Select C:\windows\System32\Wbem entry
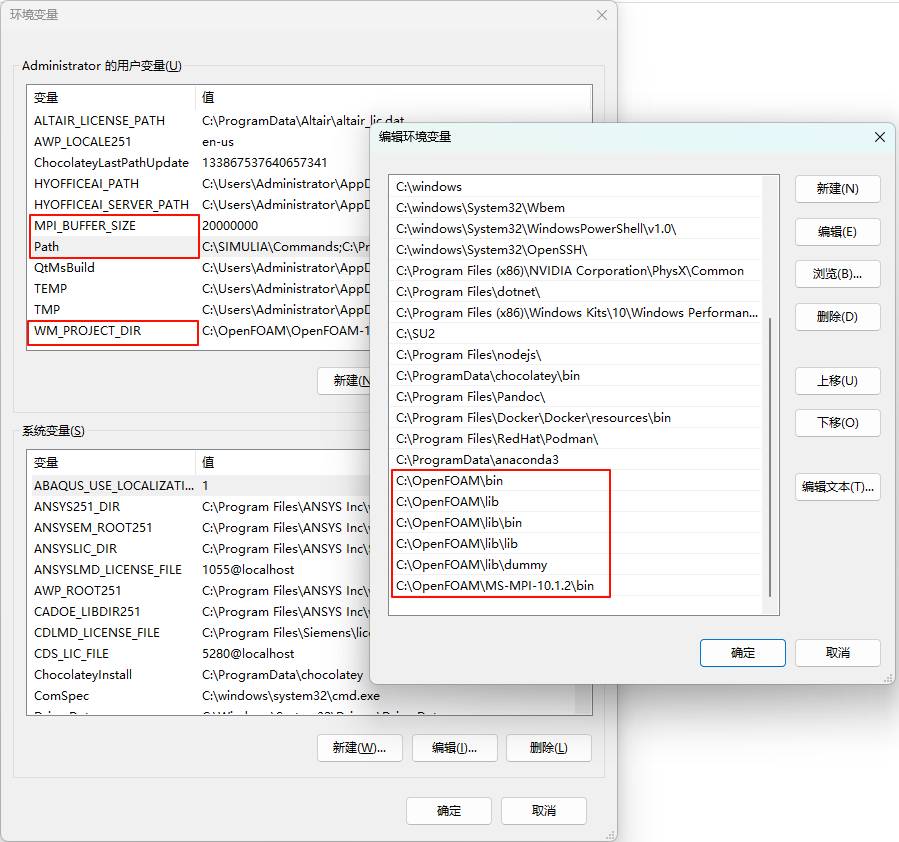899x842 pixels. [x=576, y=207]
